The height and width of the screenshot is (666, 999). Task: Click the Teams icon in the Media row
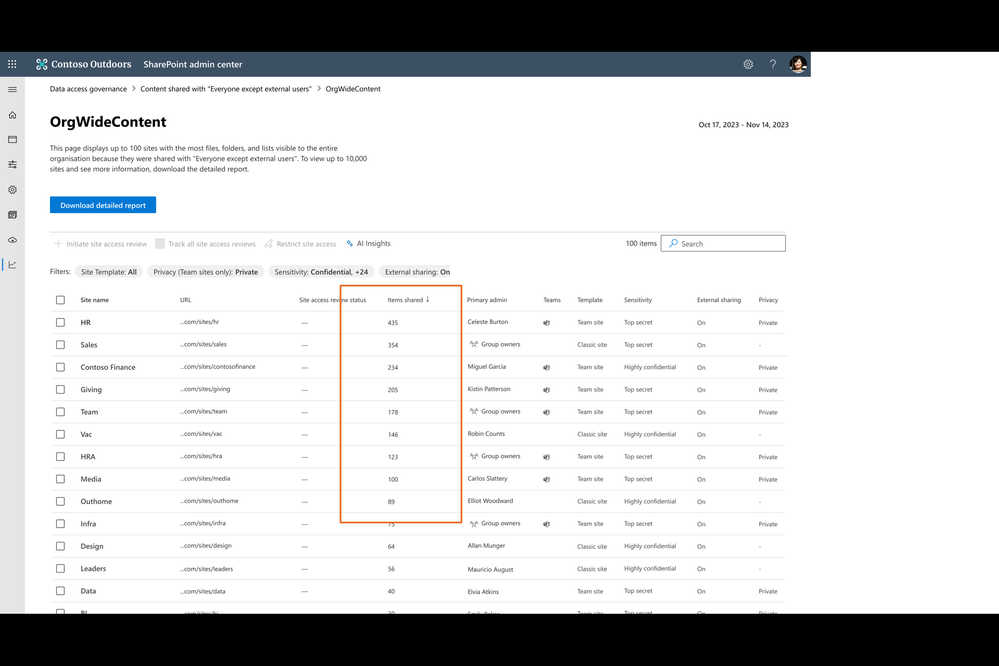click(x=547, y=479)
